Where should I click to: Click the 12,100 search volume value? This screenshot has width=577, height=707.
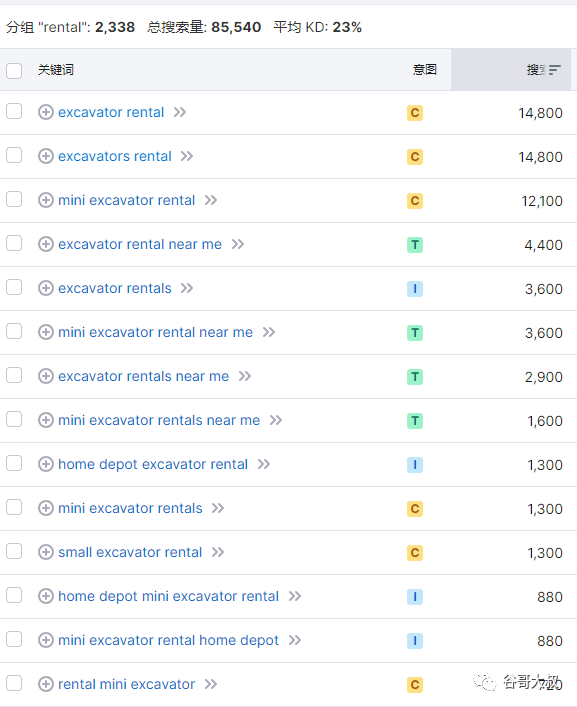point(542,201)
